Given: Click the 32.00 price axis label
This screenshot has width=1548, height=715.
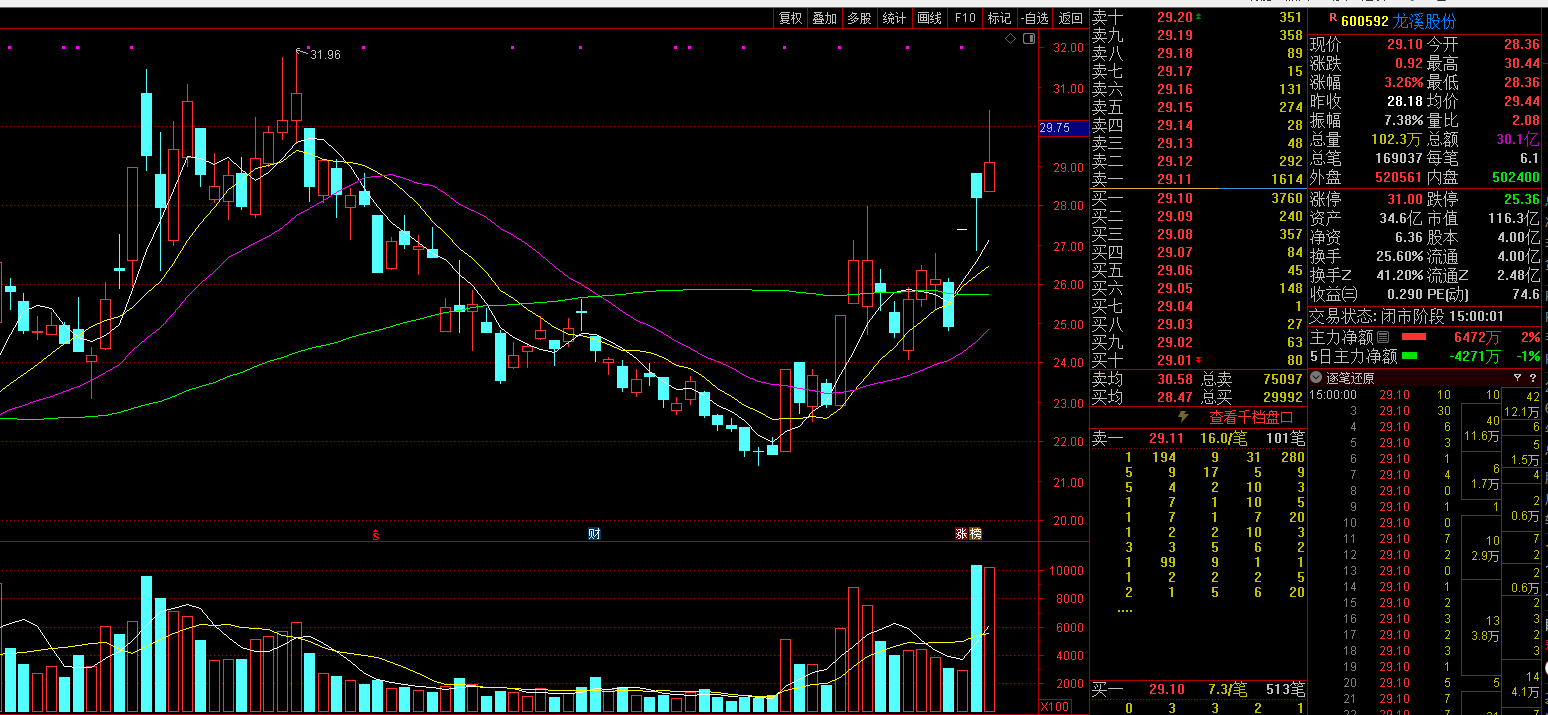Looking at the screenshot, I should point(1070,47).
